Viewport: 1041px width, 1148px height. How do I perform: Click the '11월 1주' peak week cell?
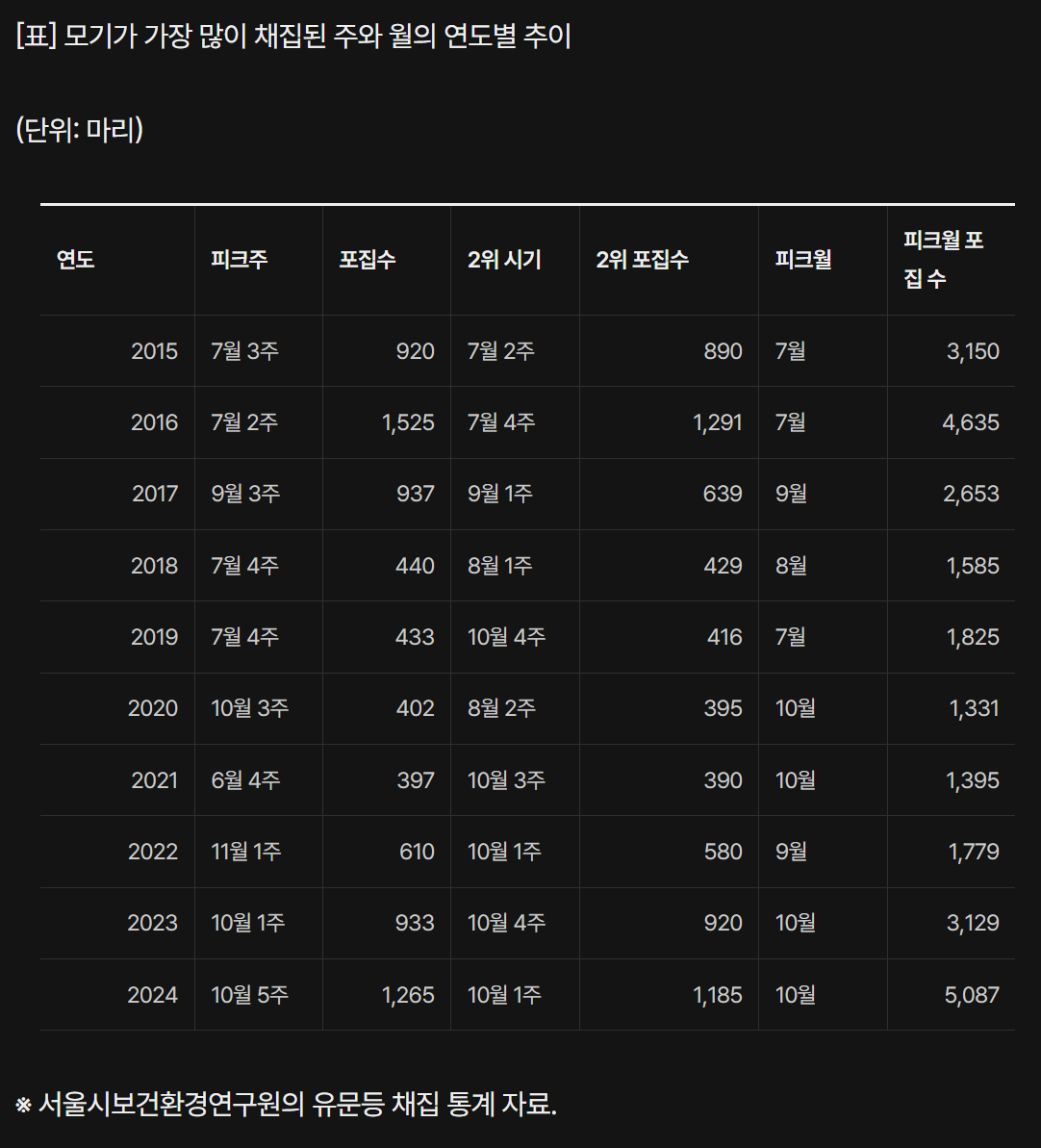pyautogui.click(x=246, y=852)
